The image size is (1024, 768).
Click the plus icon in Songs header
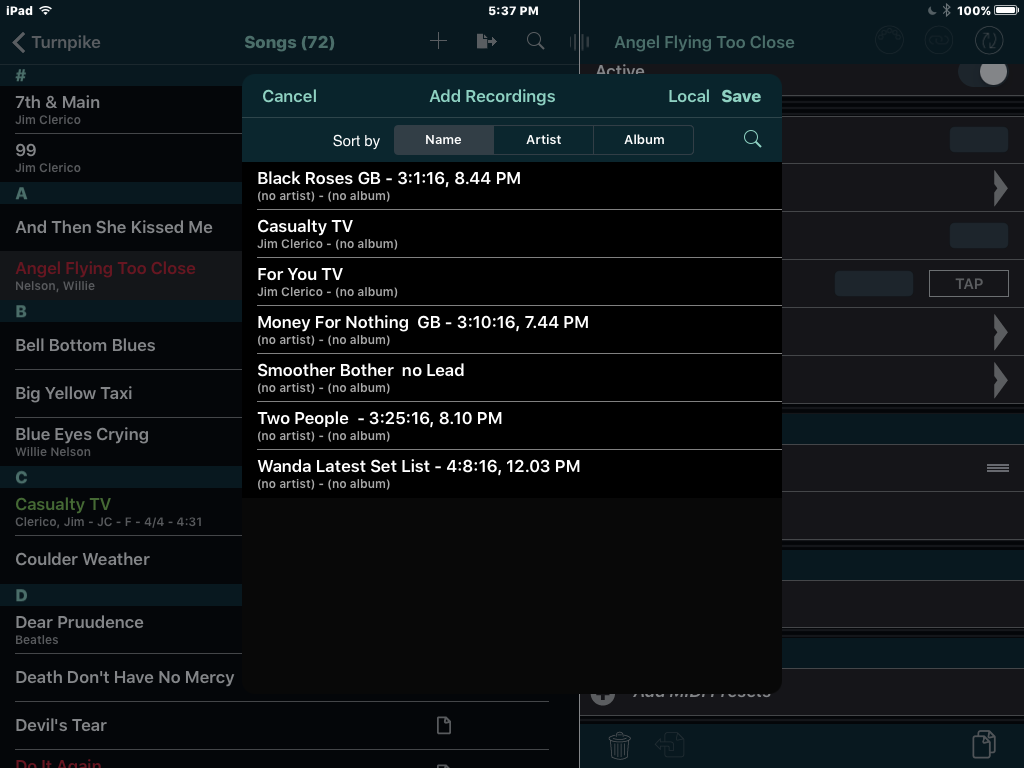click(438, 41)
